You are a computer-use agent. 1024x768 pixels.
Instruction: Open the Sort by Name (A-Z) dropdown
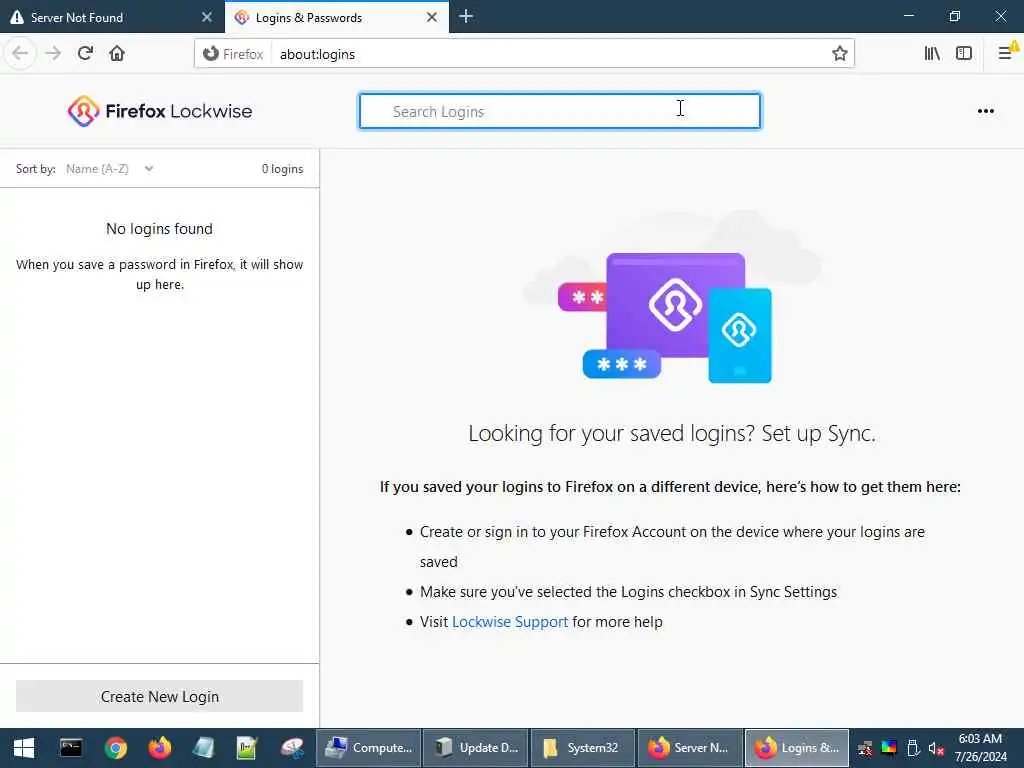pyautogui.click(x=110, y=168)
